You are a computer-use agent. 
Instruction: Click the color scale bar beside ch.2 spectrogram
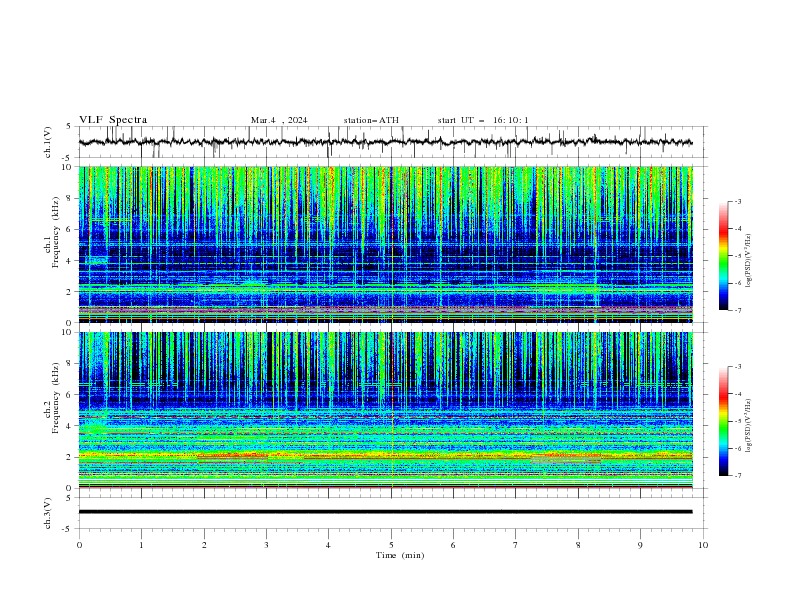coord(723,421)
